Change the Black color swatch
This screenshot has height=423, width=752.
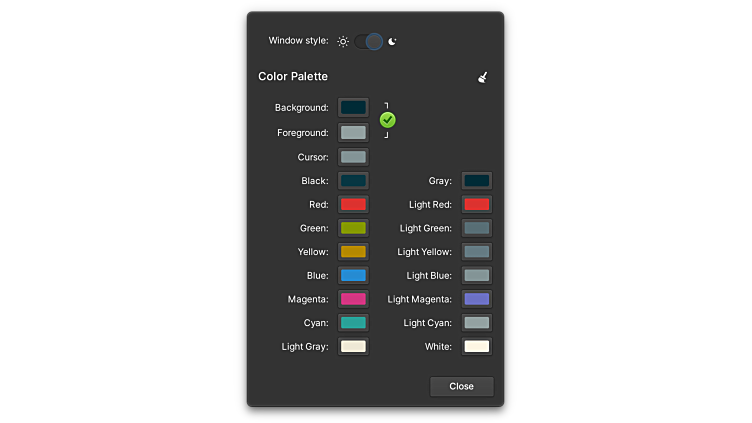coord(353,181)
